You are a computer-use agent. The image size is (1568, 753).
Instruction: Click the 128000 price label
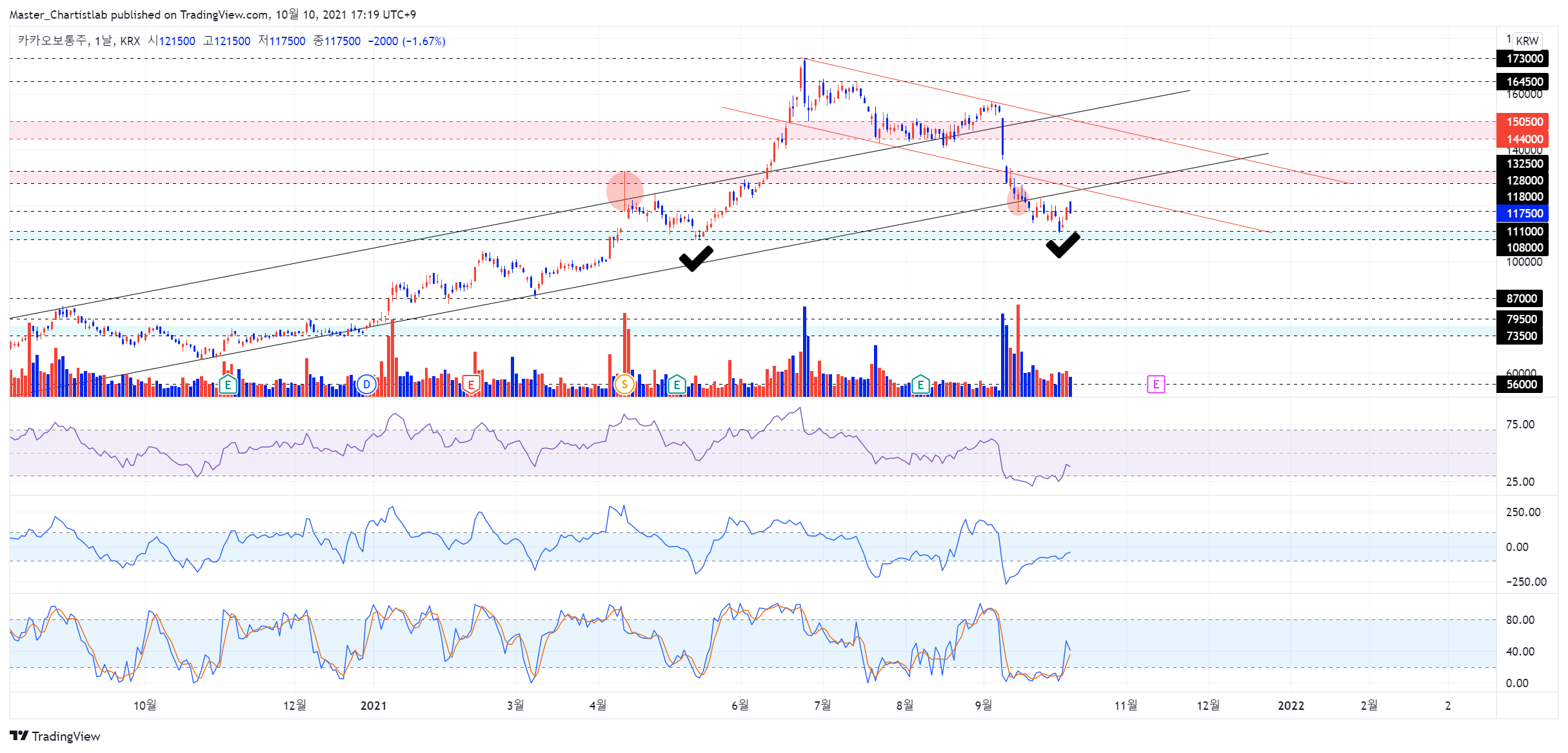(1522, 181)
